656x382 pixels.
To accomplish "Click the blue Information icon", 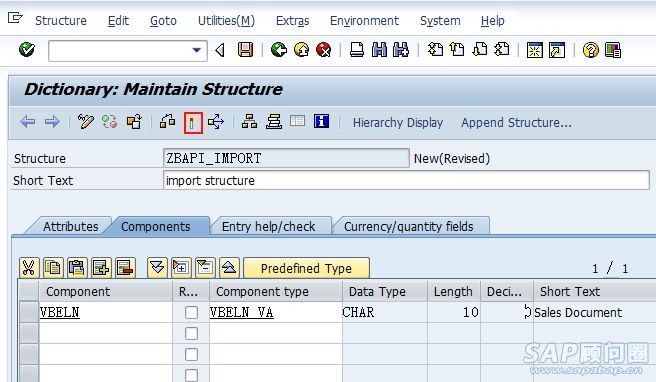I will (x=321, y=121).
